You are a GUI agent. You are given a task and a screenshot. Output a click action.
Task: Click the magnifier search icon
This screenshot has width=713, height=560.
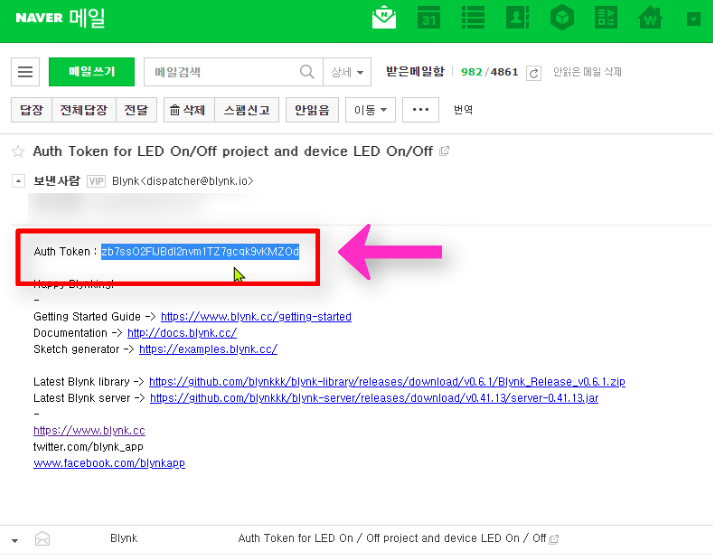[x=307, y=72]
